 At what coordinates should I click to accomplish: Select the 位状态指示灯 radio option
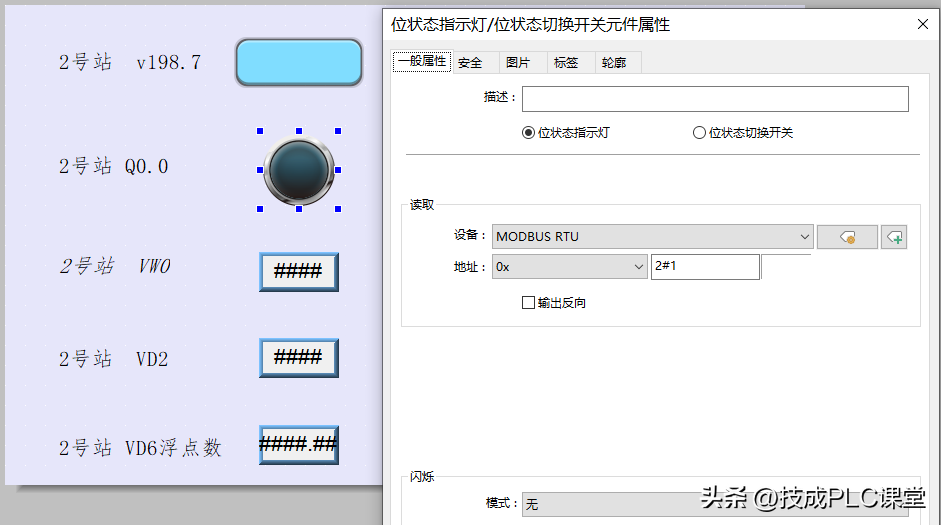point(528,132)
